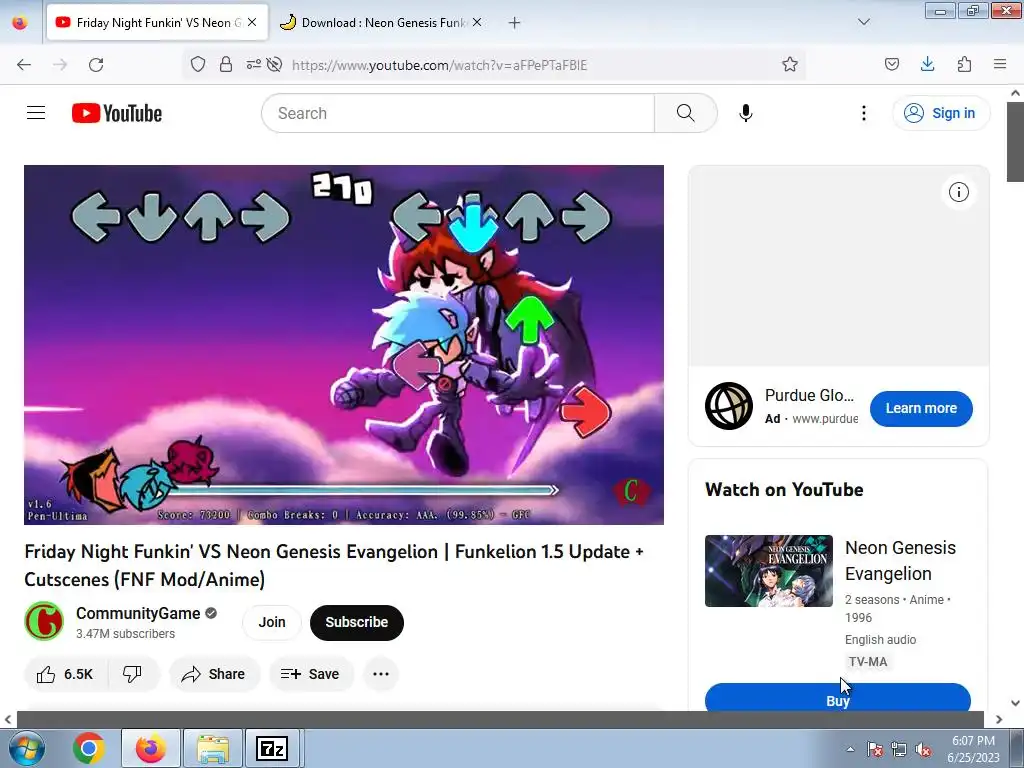This screenshot has width=1024, height=768.
Task: Click the forward navigation arrow
Action: point(60,65)
